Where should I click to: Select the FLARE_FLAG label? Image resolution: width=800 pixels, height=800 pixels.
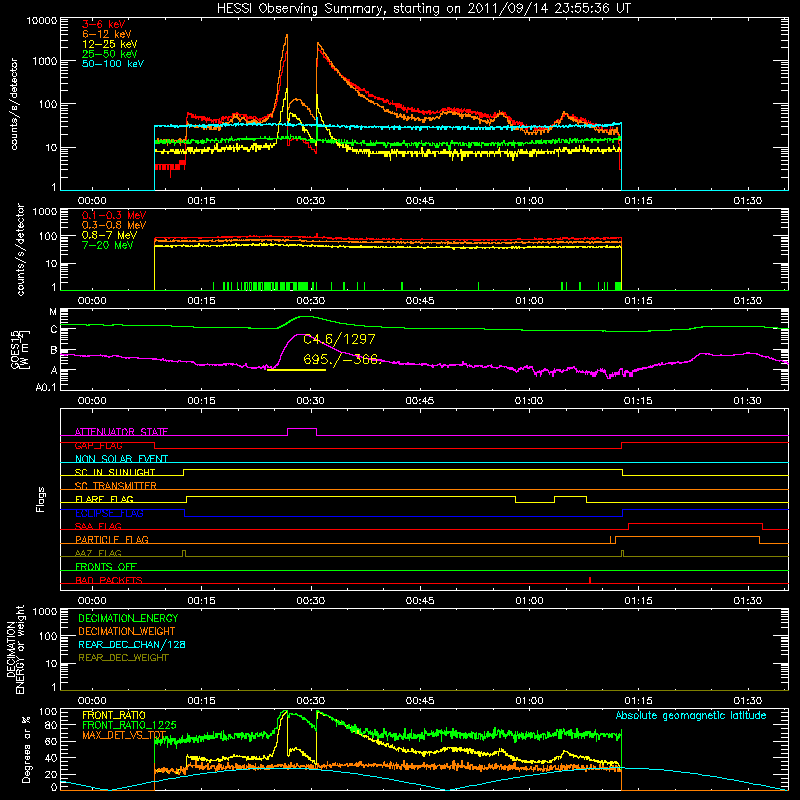[104, 499]
